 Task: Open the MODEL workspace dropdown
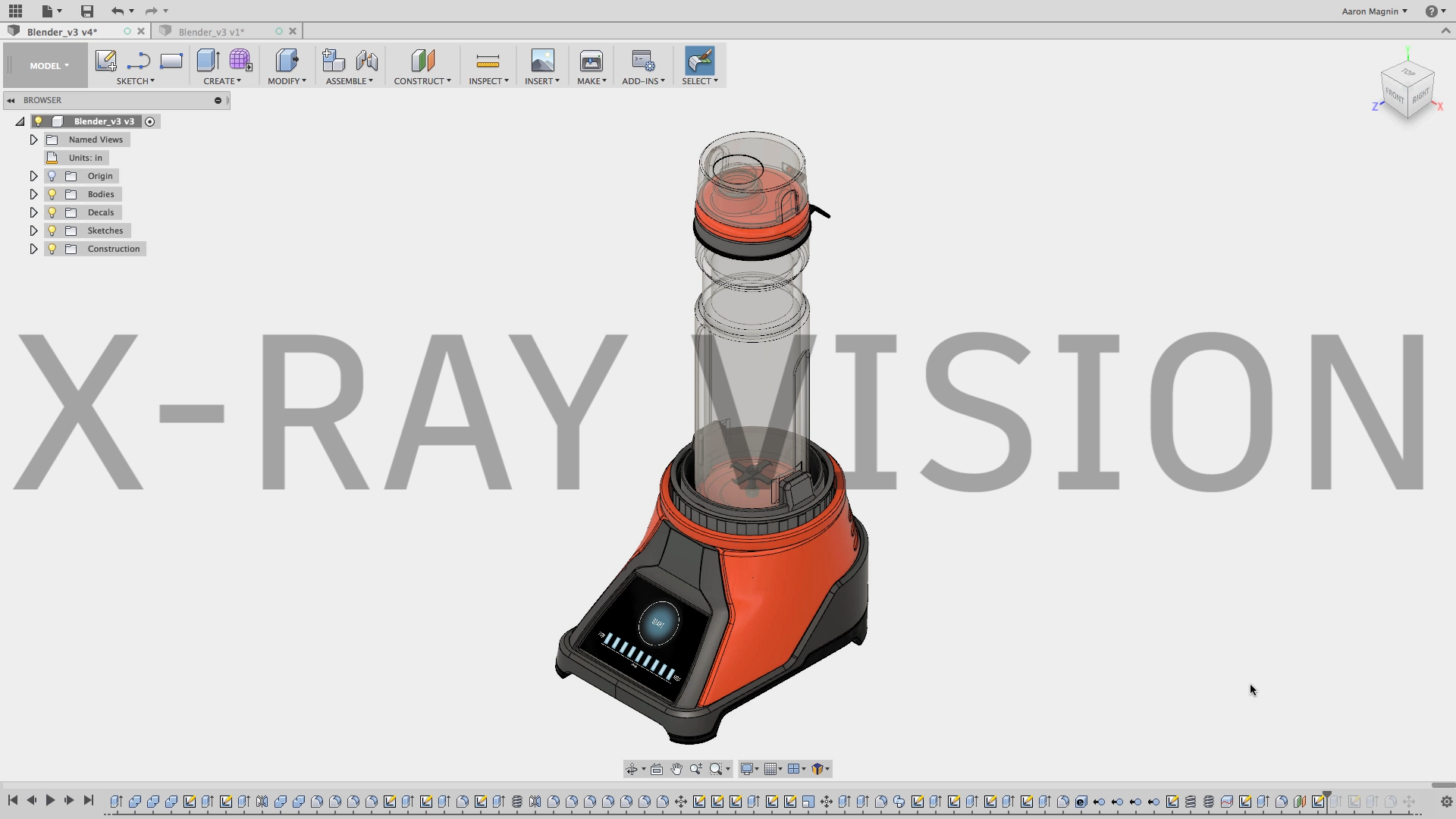pyautogui.click(x=49, y=66)
